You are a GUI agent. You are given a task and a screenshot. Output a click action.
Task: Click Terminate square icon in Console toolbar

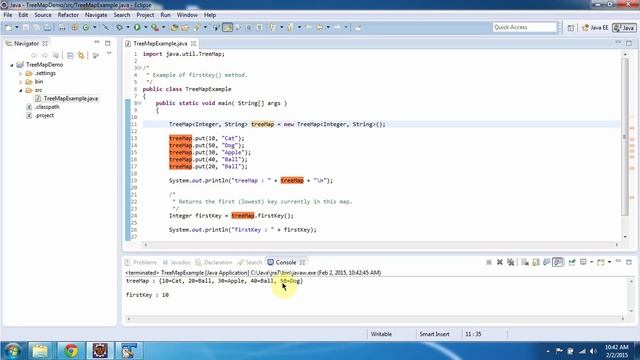(x=489, y=262)
